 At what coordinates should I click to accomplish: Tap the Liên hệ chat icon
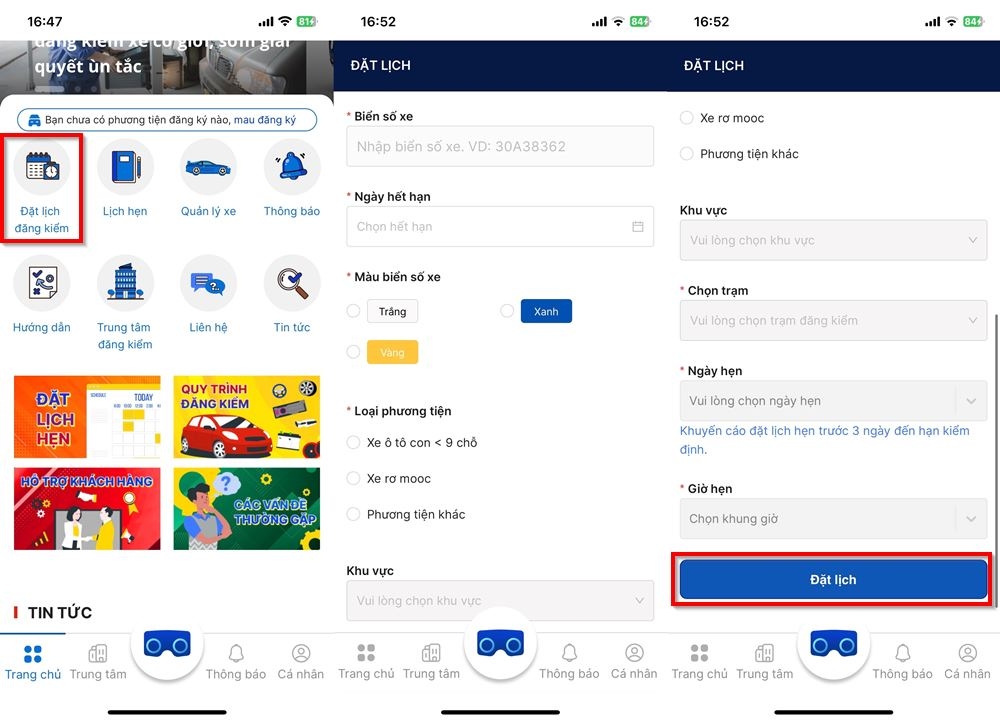coord(208,283)
